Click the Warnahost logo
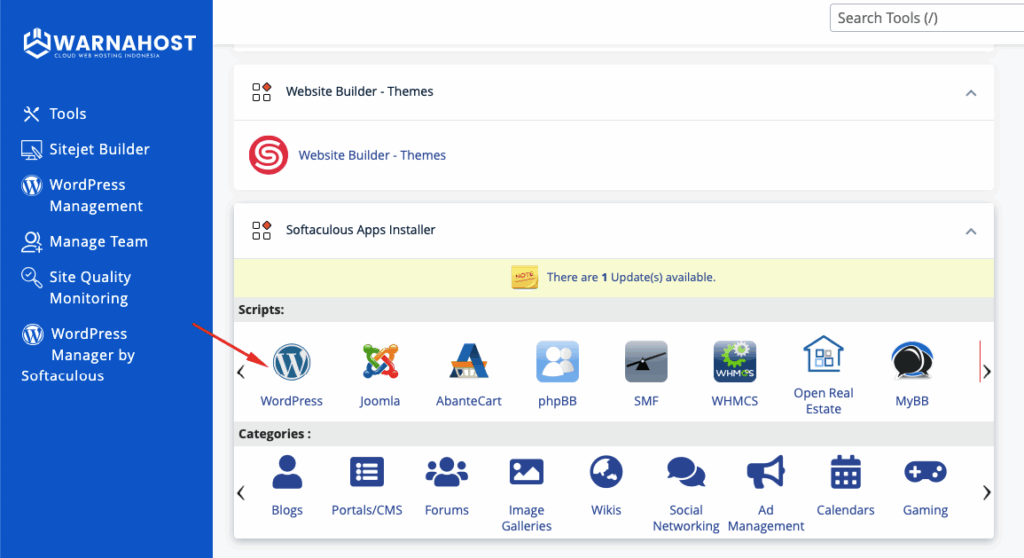The height and width of the screenshot is (558, 1024). [109, 43]
